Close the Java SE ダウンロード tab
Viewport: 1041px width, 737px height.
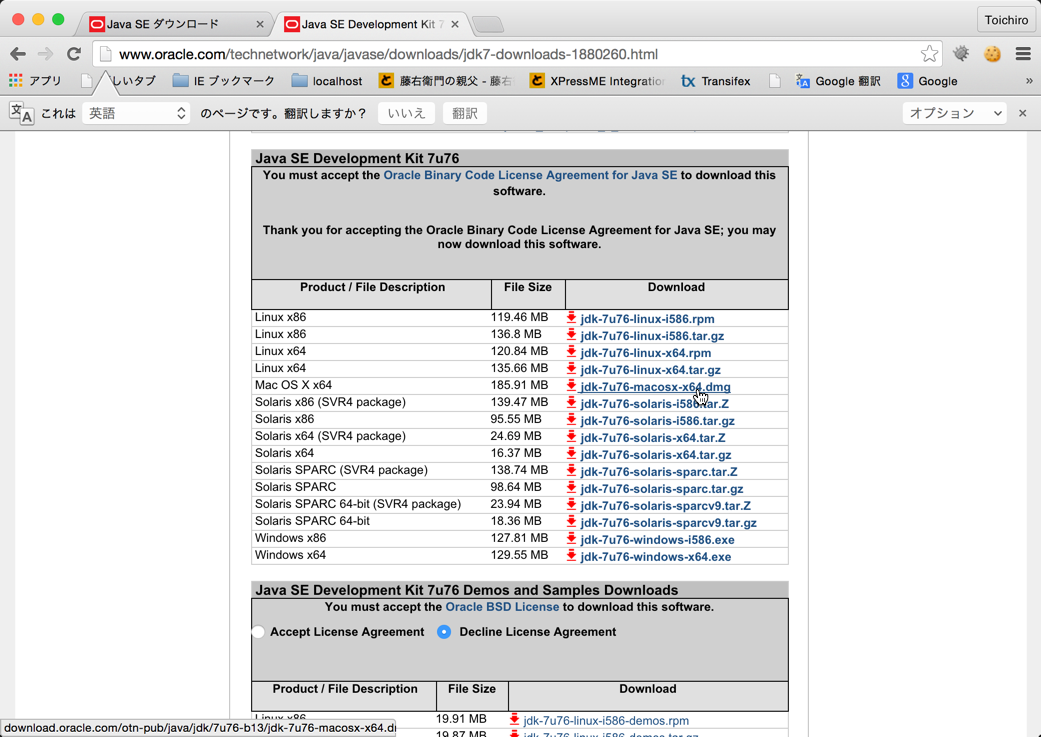point(260,25)
